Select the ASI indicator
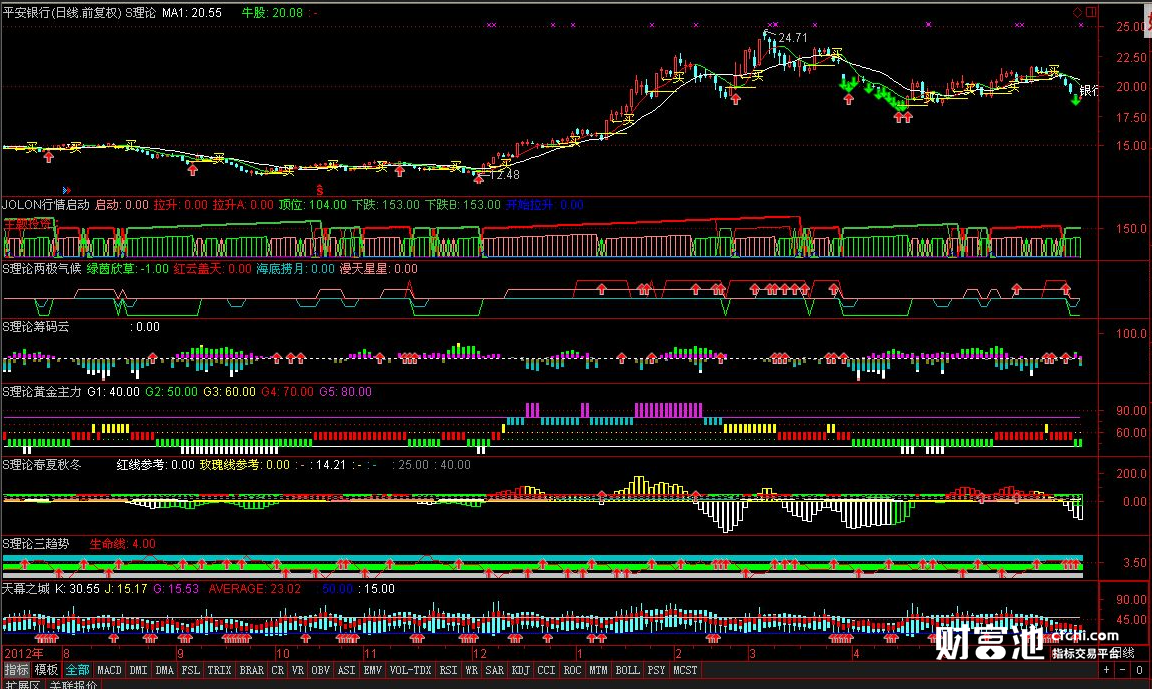1152x689 pixels. [346, 670]
